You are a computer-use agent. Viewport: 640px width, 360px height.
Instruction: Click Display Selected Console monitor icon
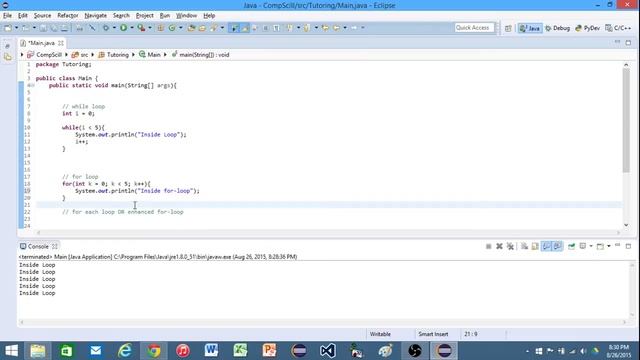(583, 246)
